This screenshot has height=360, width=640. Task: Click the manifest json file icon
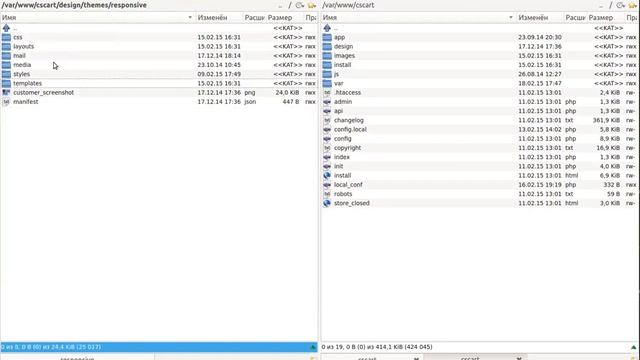[6, 102]
